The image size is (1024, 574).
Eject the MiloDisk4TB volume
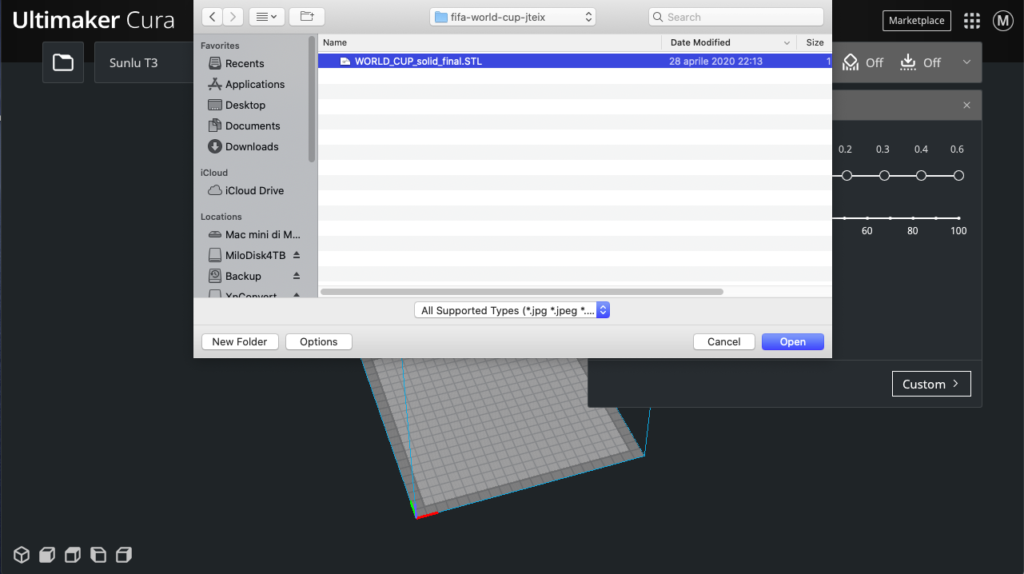296,255
